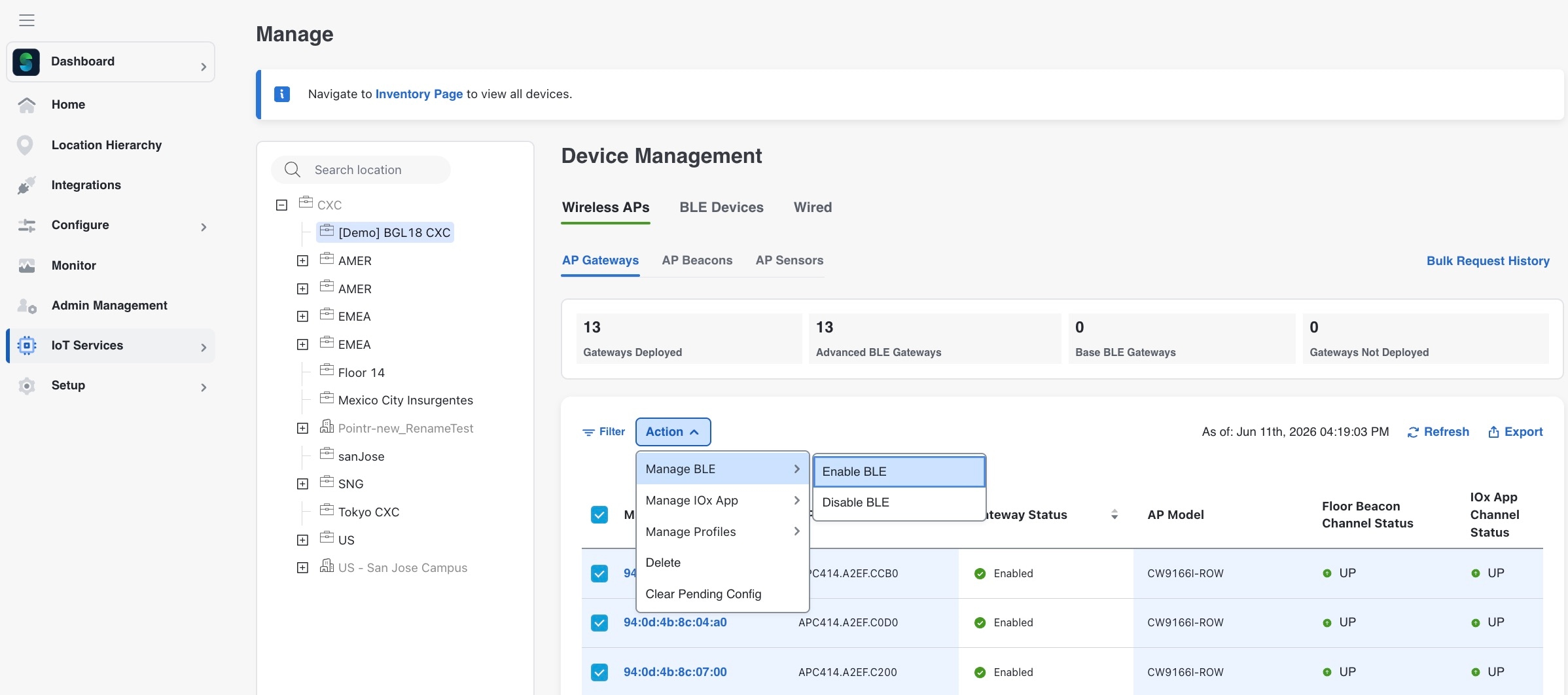
Task: Click the Configure sliders icon
Action: (x=27, y=226)
